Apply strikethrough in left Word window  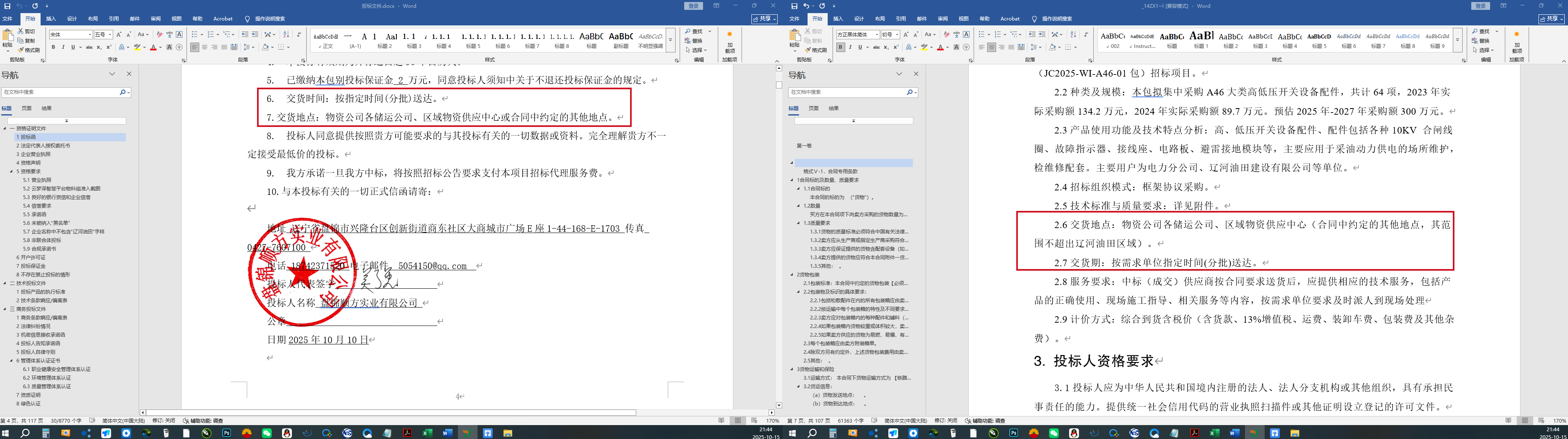[x=89, y=47]
